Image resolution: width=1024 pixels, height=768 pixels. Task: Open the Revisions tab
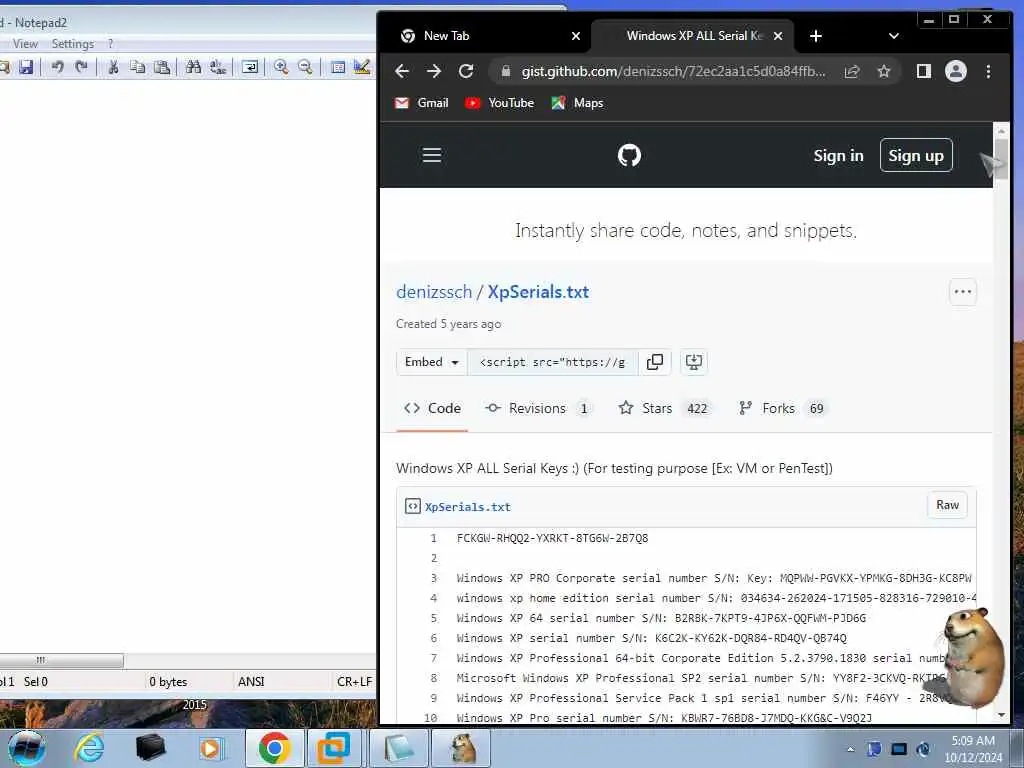537,408
